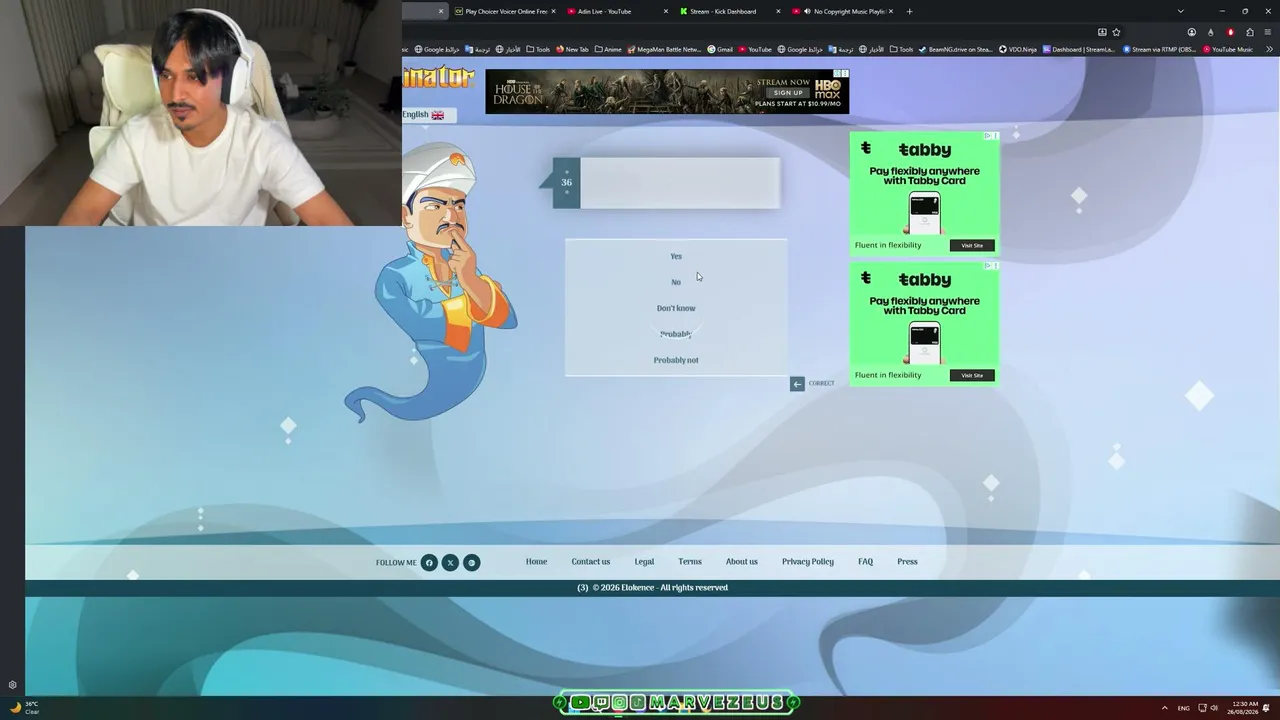1280x720 pixels.
Task: Close the Adin Live - YouTube tab
Action: point(666,11)
